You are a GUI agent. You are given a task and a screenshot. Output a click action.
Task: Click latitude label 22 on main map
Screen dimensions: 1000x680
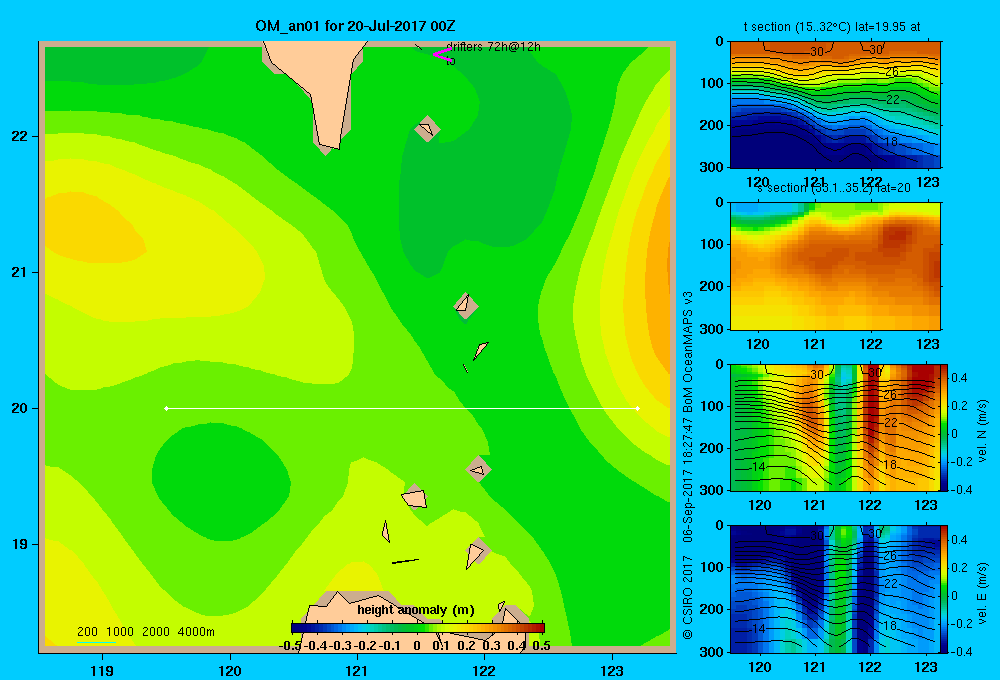(x=20, y=136)
